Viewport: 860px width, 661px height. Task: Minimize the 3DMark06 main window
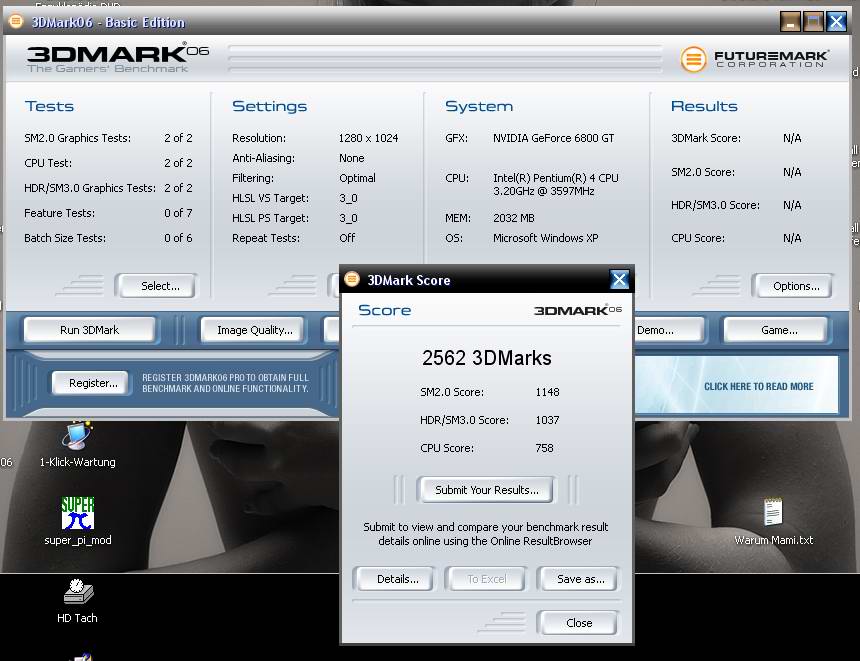[790, 22]
